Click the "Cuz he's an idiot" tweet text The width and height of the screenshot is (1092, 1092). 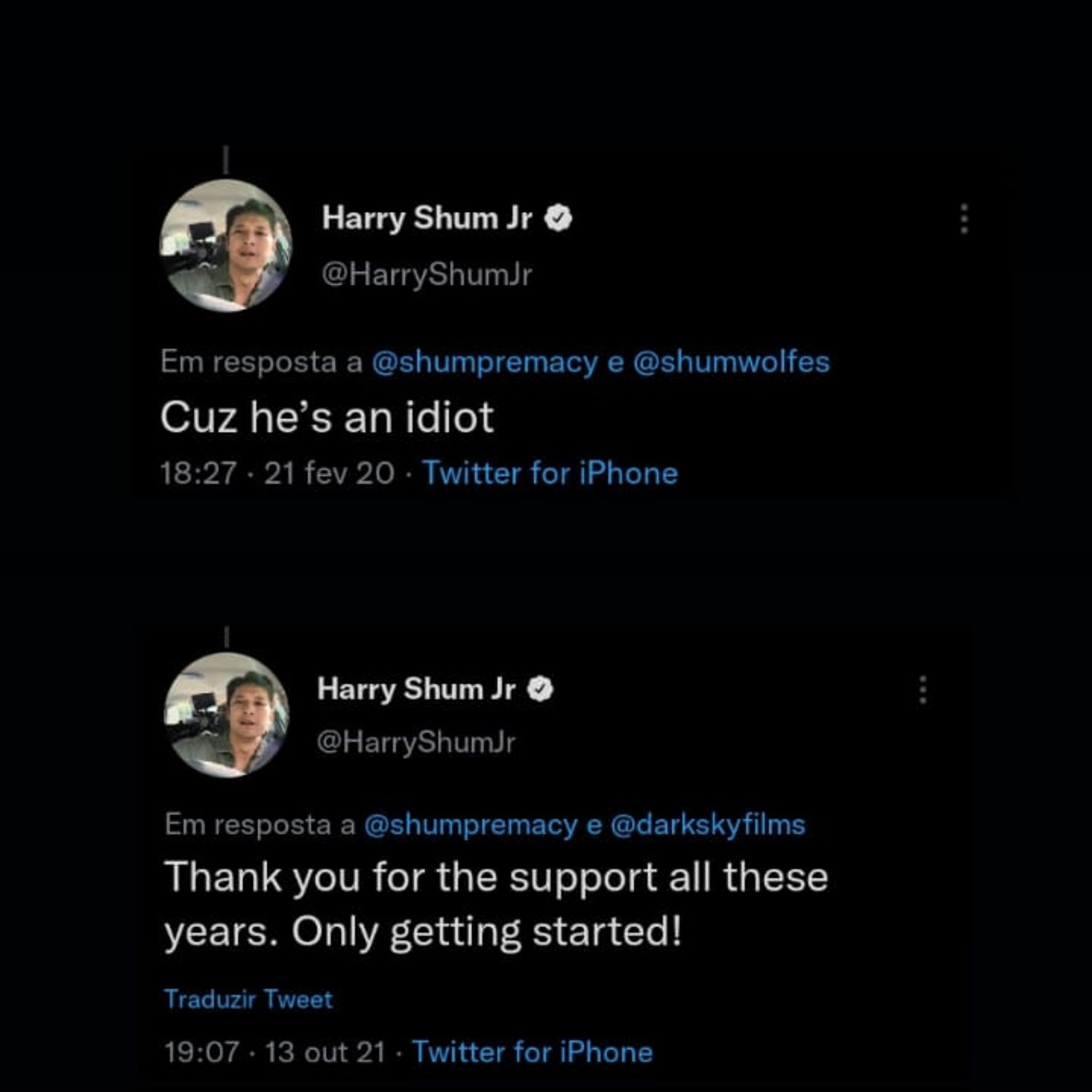point(327,418)
